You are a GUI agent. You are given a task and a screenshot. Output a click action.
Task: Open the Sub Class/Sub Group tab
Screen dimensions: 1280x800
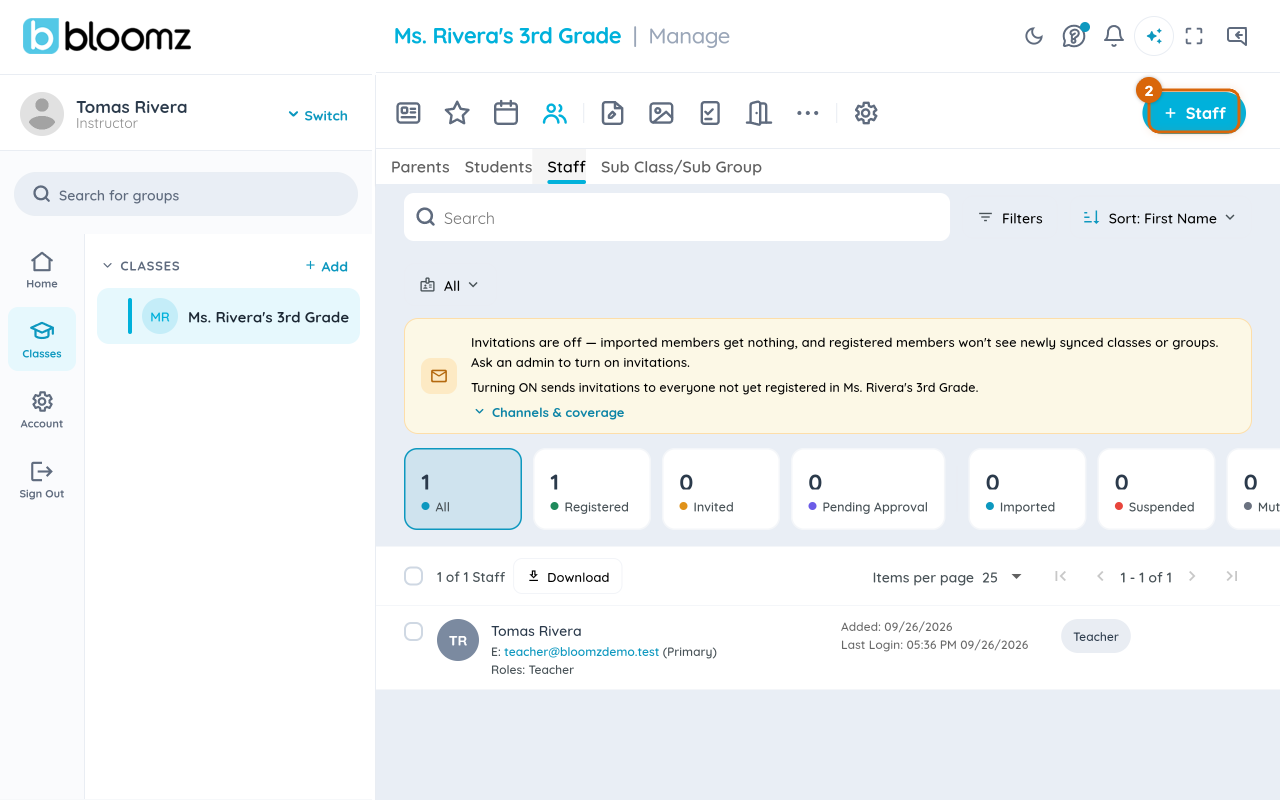click(681, 167)
